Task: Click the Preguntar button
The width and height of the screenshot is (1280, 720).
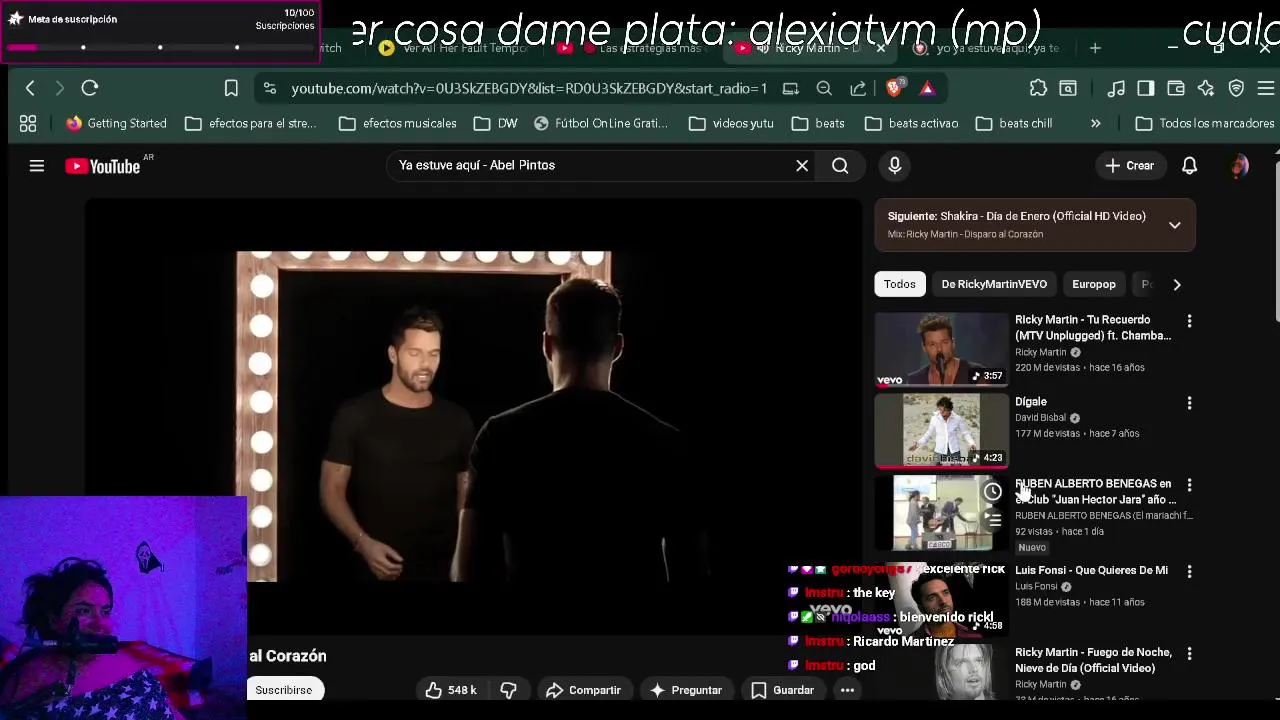Action: [x=686, y=690]
